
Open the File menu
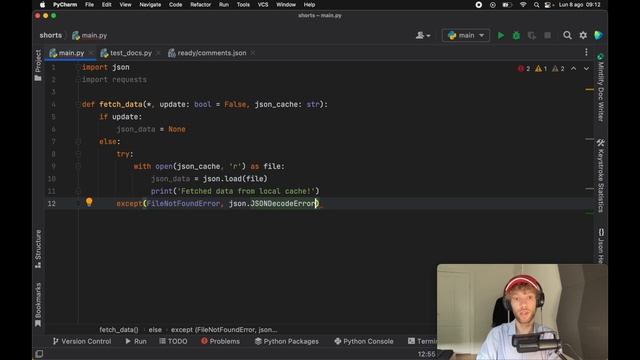point(89,5)
